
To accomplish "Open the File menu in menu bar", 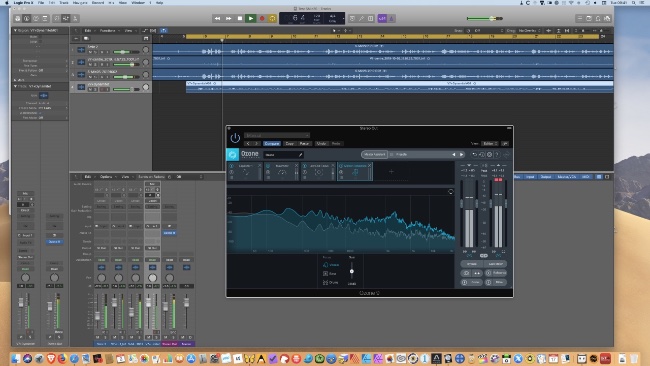I will pyautogui.click(x=41, y=2).
